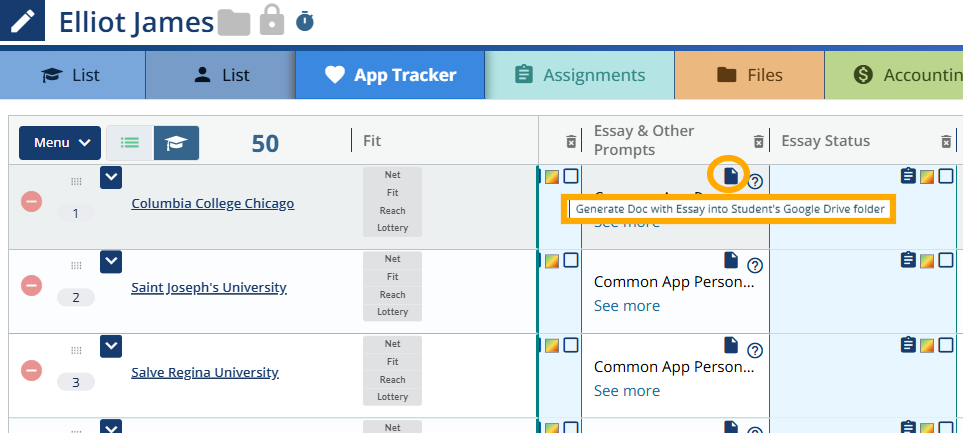Generate essay Doc for Salve Regina University
This screenshot has height=433, width=963.
coord(730,345)
